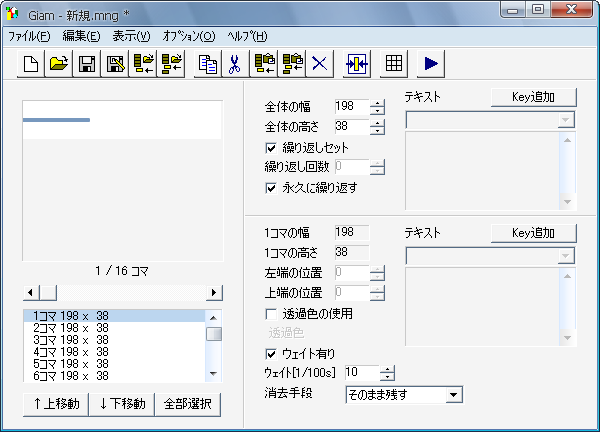
Task: Click ↓下移動 button
Action: pos(122,404)
